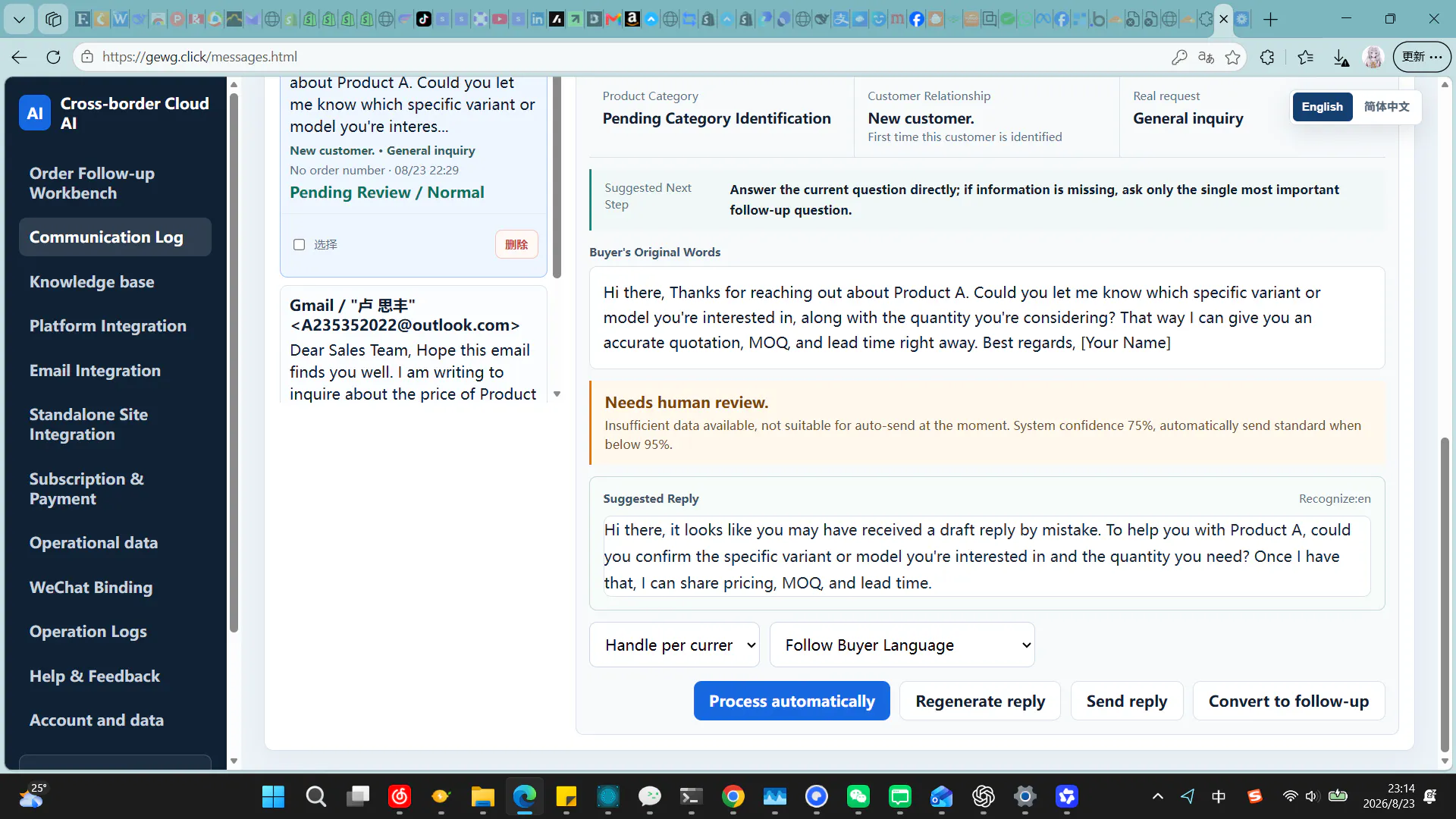This screenshot has height=819, width=1456.
Task: Open WeChat from taskbar
Action: pyautogui.click(x=858, y=796)
